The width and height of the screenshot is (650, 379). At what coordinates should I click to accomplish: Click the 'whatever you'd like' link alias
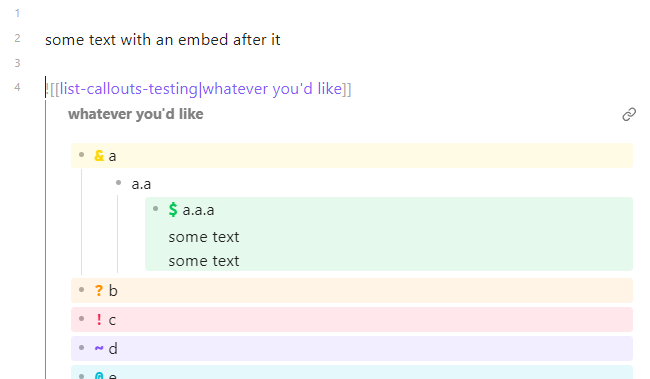point(272,89)
